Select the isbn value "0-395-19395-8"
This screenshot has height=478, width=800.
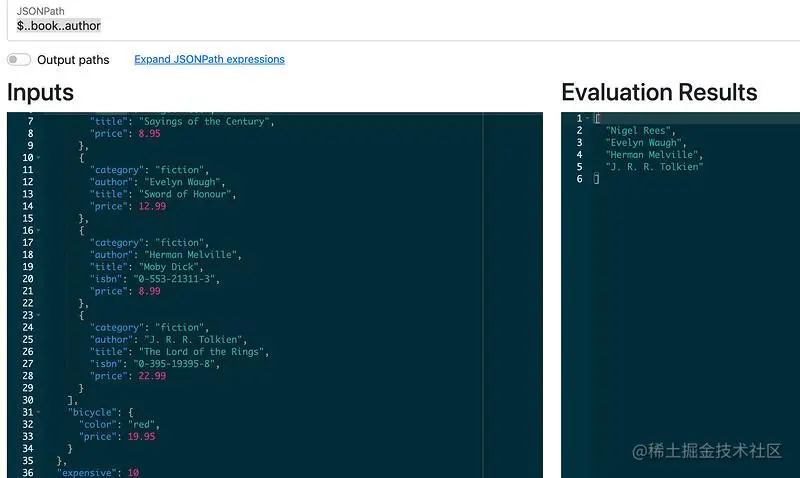point(174,364)
